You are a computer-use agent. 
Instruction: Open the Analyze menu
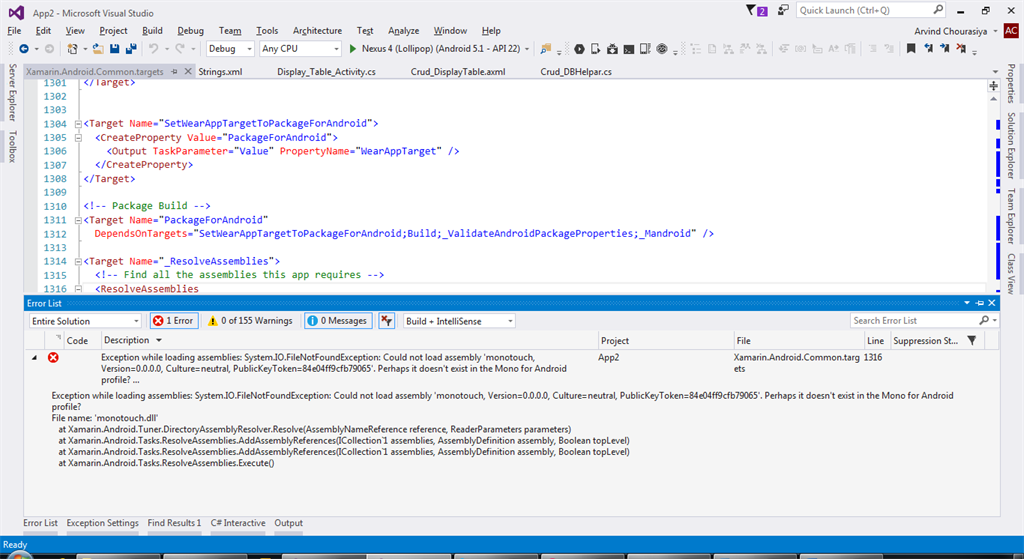404,31
